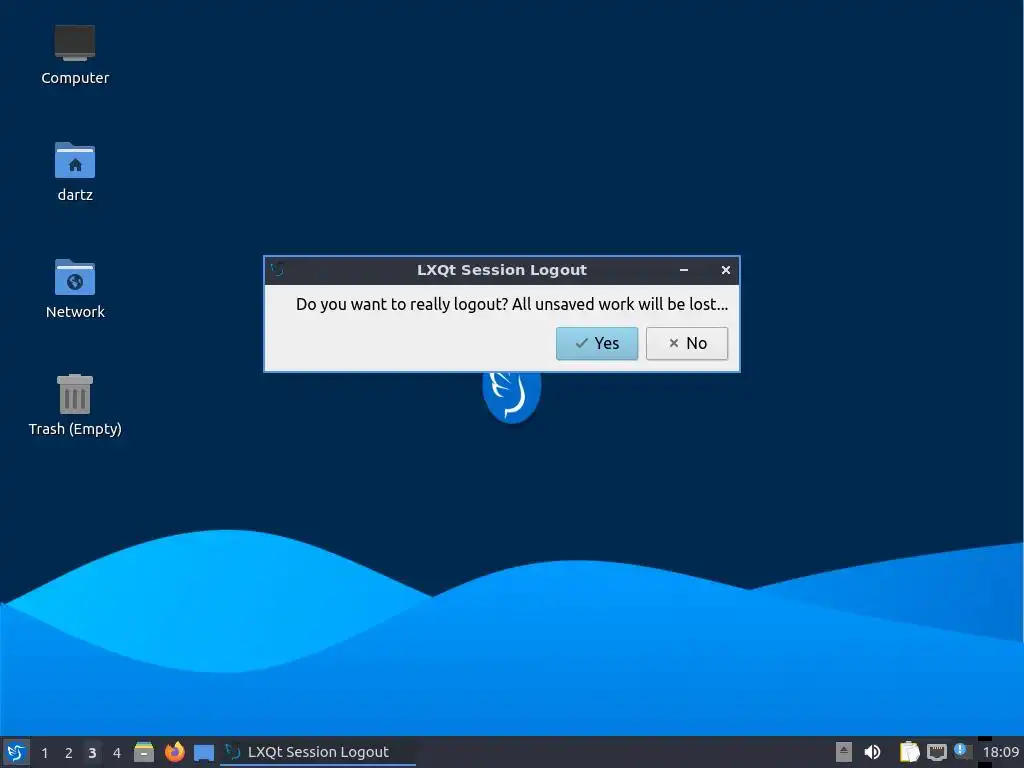Click the show desktop panel icon
Image resolution: width=1024 pixels, height=768 pixels.
(x=204, y=753)
